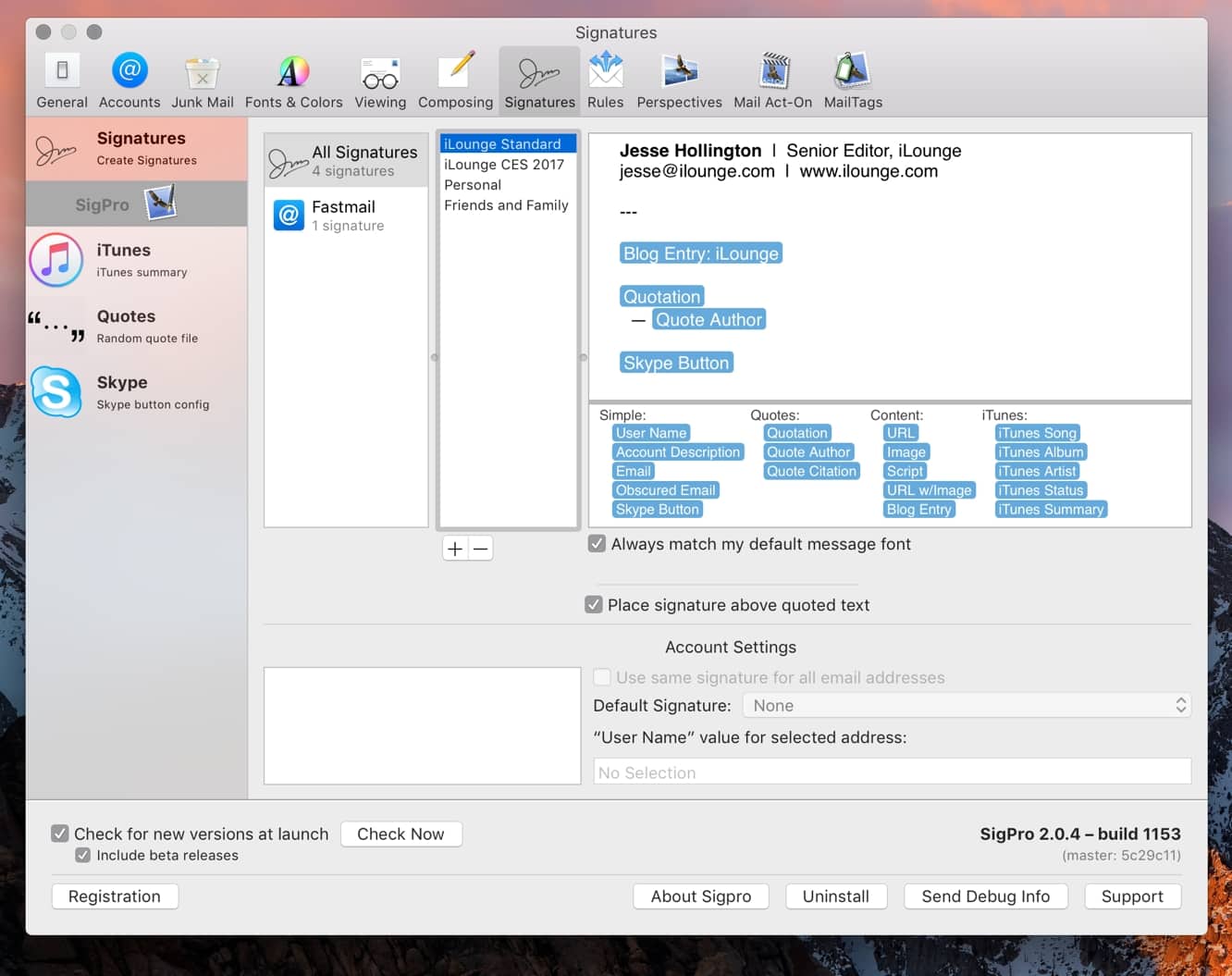Open the Default Signature dropdown
Screen dimensions: 1232x976
pos(967,706)
